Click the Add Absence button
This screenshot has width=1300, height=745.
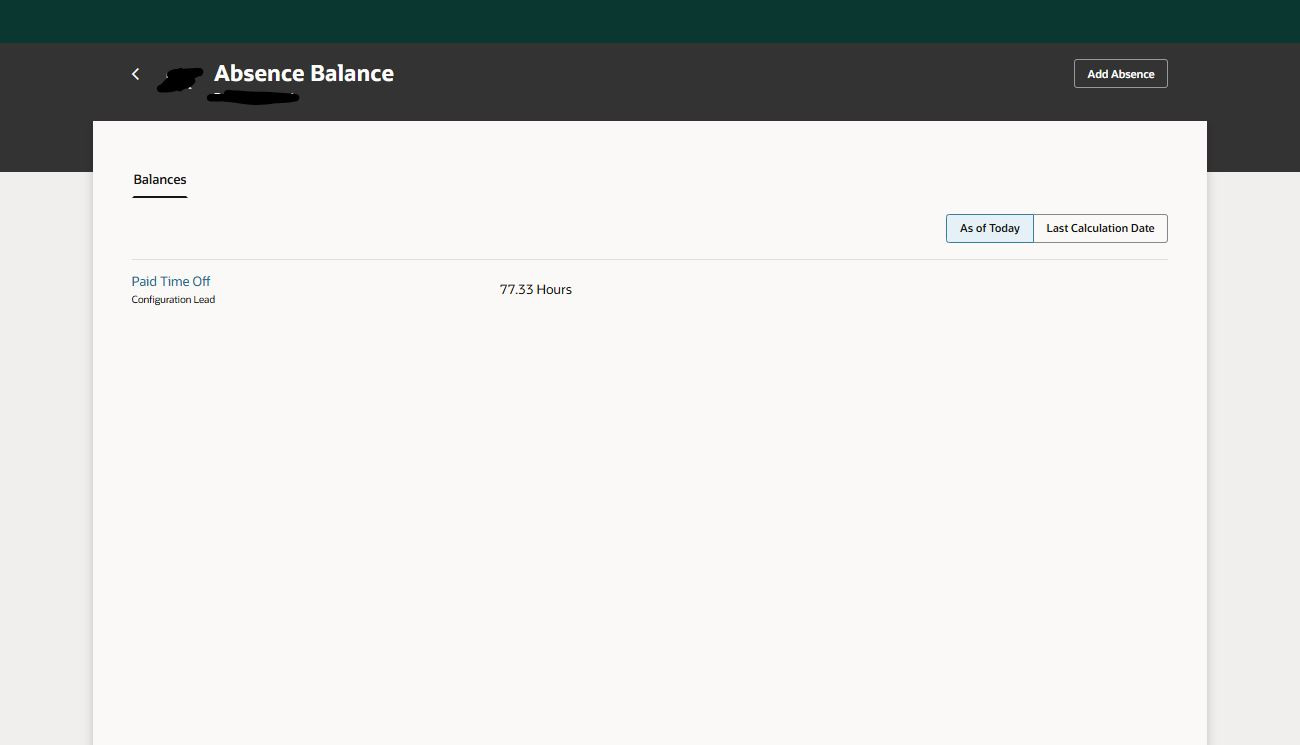[1120, 74]
